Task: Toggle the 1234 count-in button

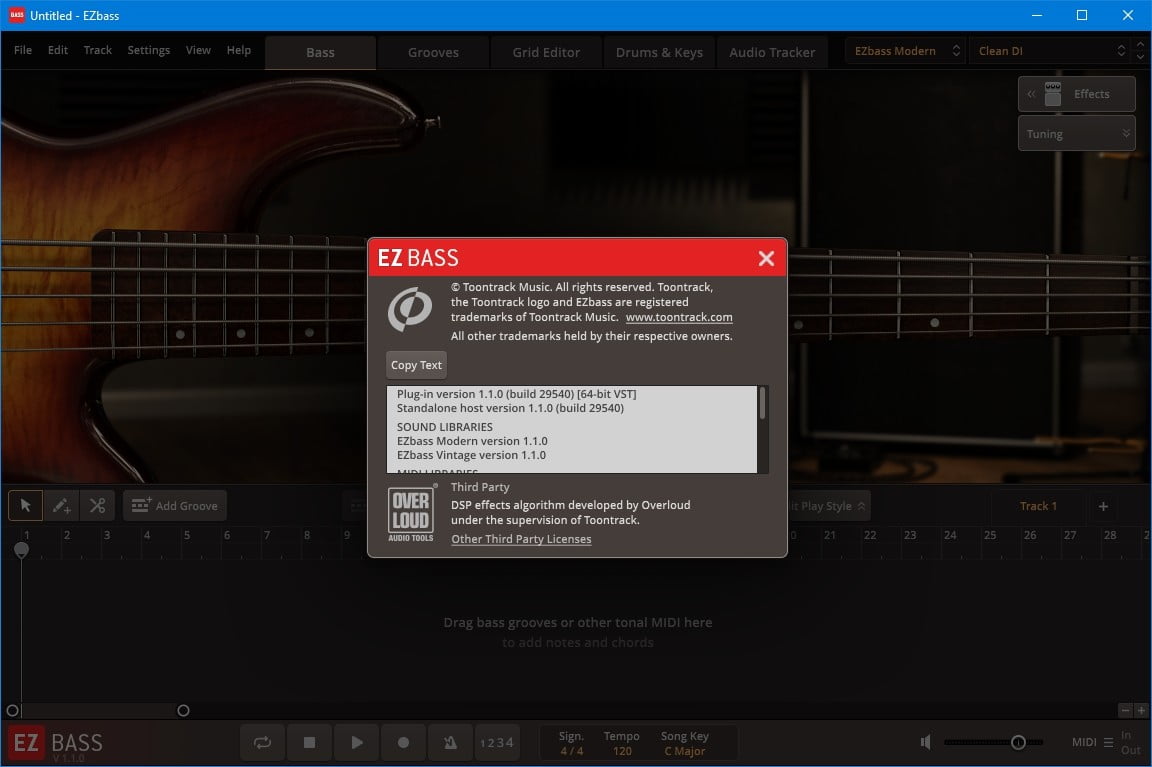Action: click(x=496, y=743)
